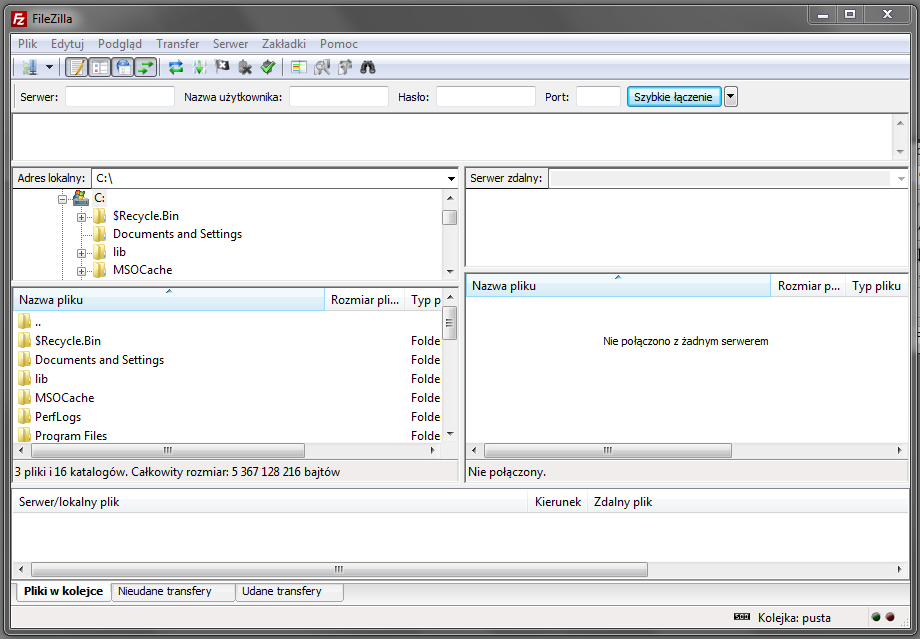Expand the $Recycle.Bin tree node
This screenshot has width=920, height=639.
[x=81, y=217]
